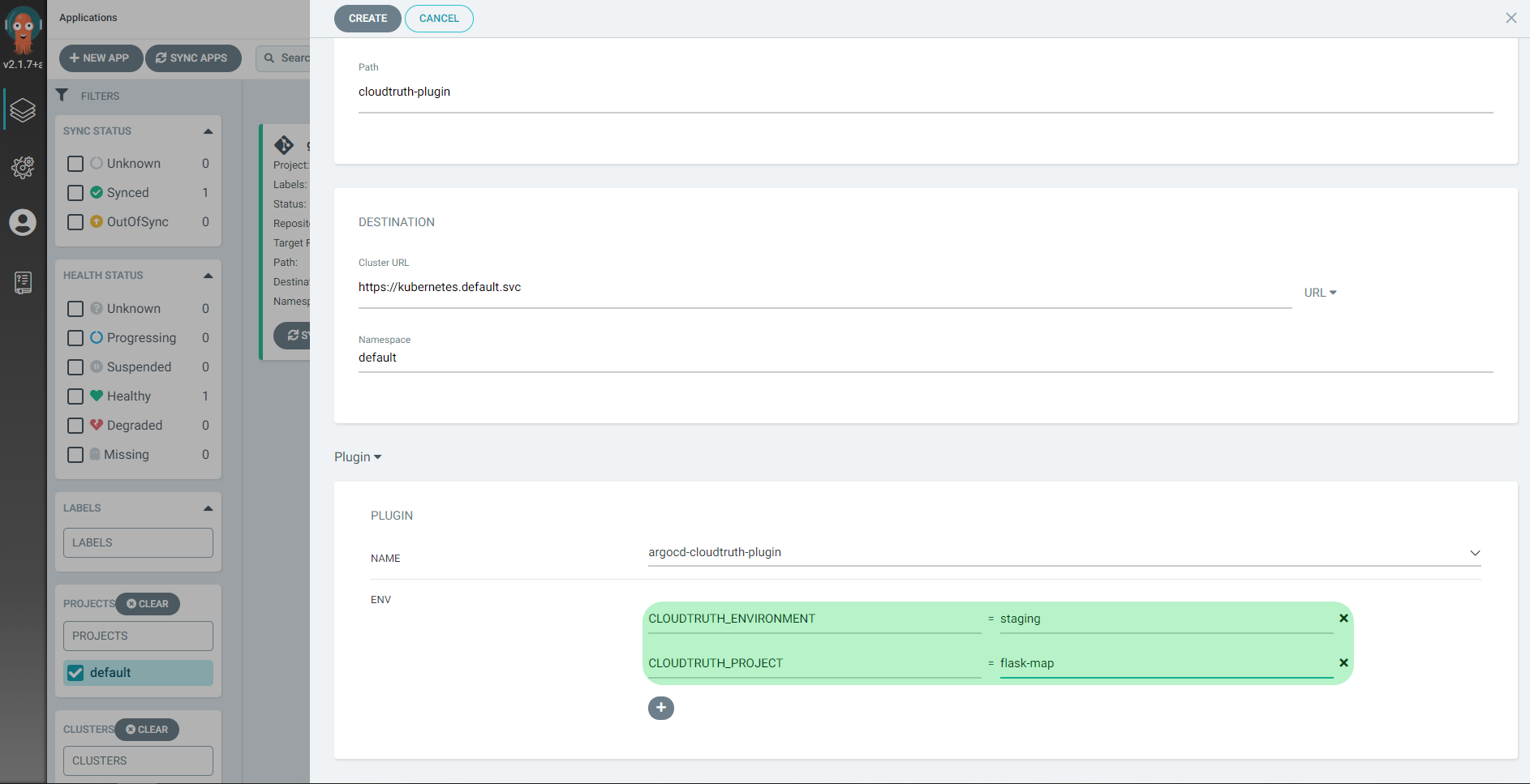Open the Applications layers icon in sidebar
This screenshot has height=784, width=1530.
pos(23,110)
